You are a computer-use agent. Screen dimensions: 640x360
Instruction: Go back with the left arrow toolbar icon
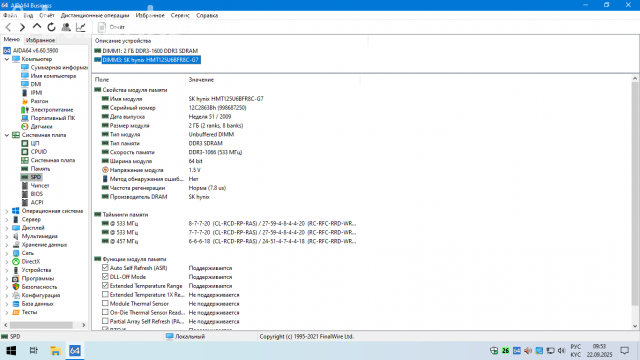coord(8,27)
